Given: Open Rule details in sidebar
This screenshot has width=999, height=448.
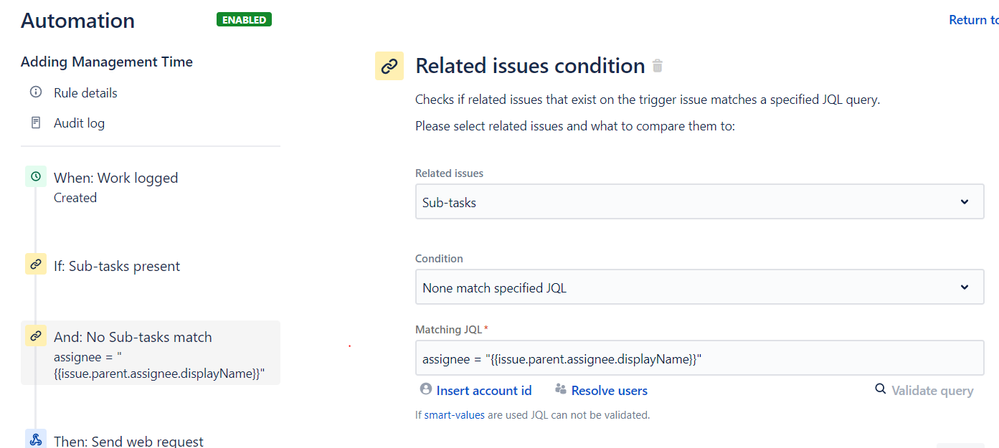Looking at the screenshot, I should click(85, 93).
